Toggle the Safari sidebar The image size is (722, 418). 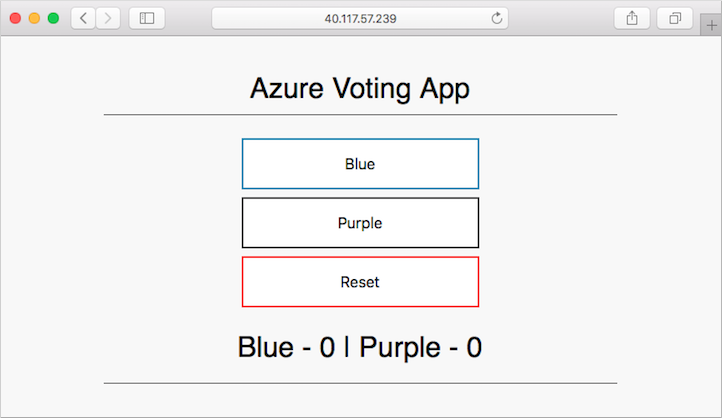tap(147, 18)
